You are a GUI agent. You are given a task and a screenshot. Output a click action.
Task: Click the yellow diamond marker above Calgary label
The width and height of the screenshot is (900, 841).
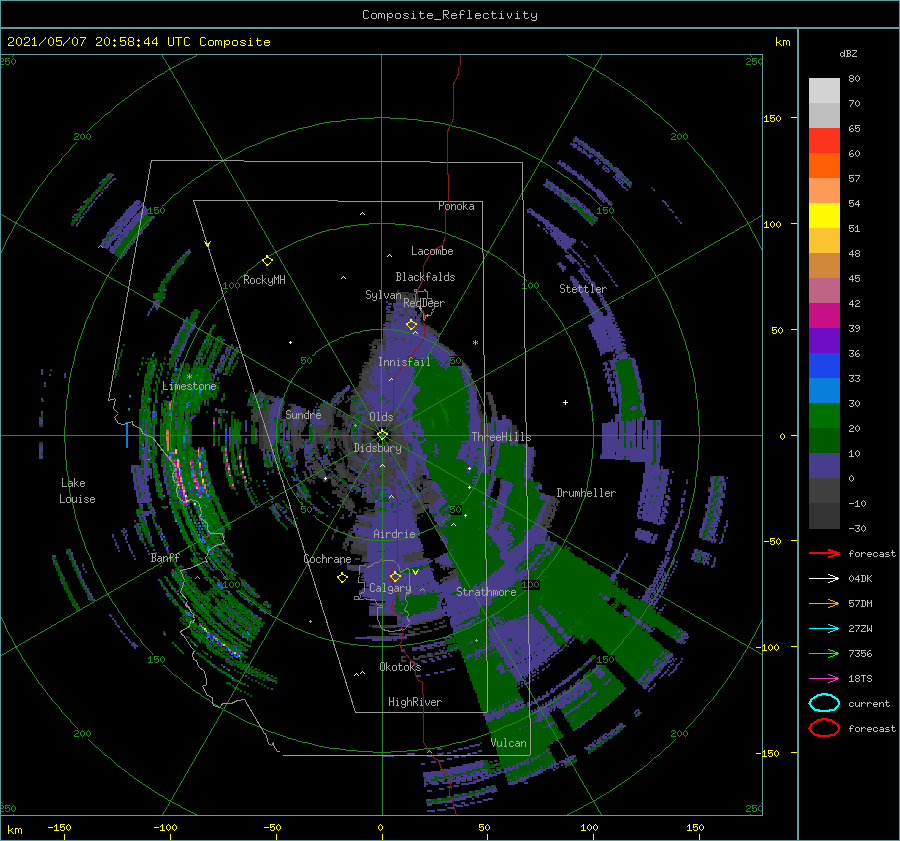tap(395, 576)
